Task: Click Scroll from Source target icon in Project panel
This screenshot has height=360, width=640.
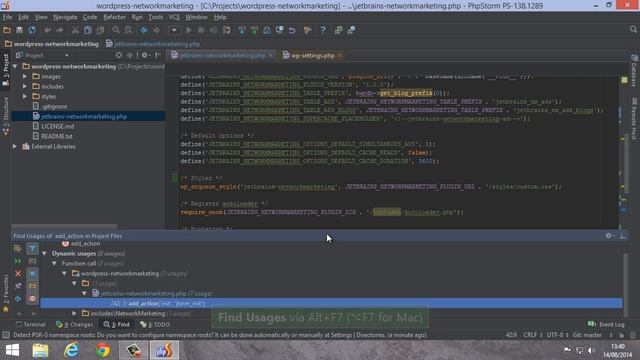Action: click(x=119, y=55)
